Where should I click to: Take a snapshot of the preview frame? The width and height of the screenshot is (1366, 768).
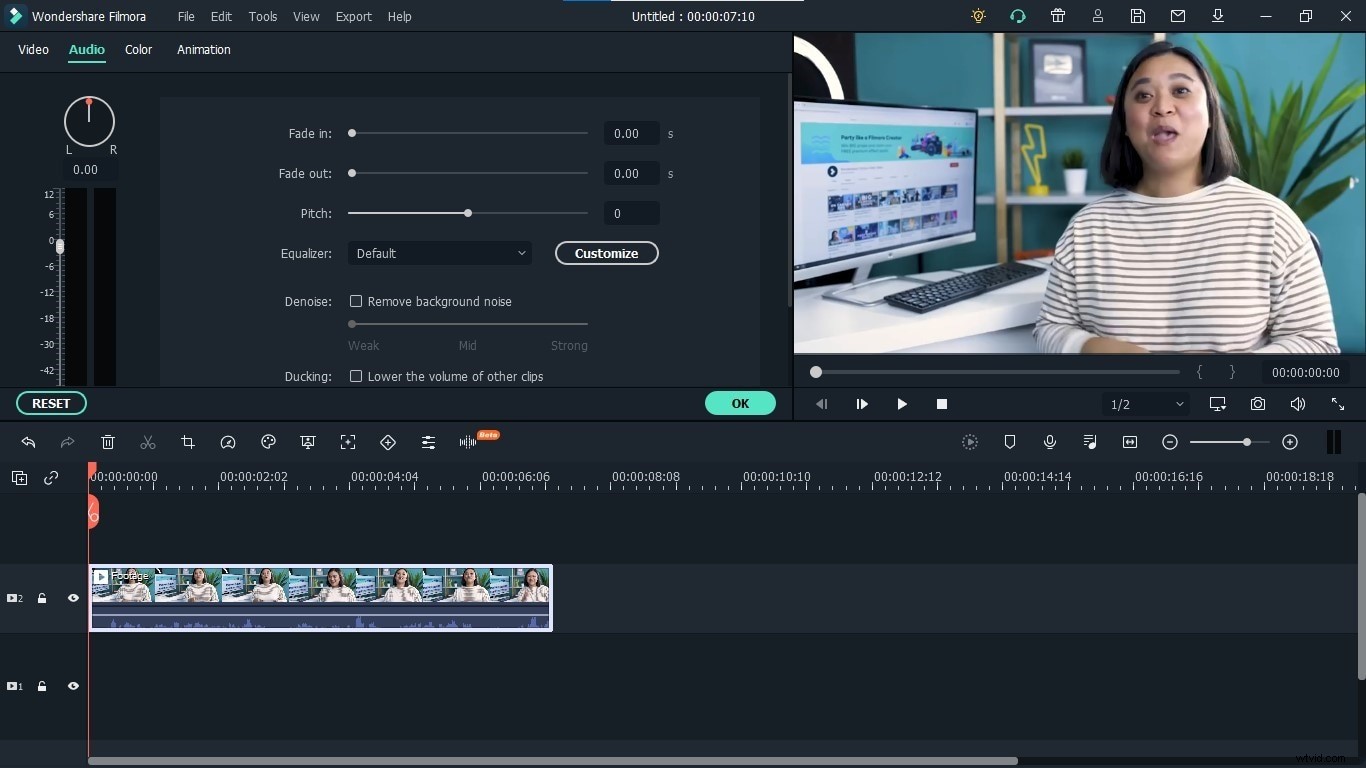coord(1258,404)
